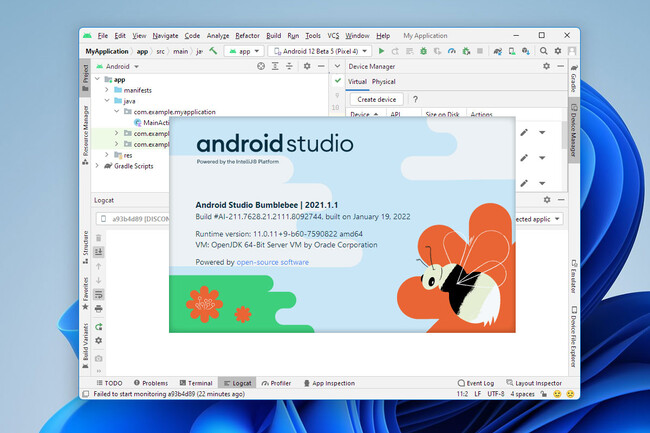The image size is (650, 433).
Task: Click the green Run app button
Action: (382, 50)
